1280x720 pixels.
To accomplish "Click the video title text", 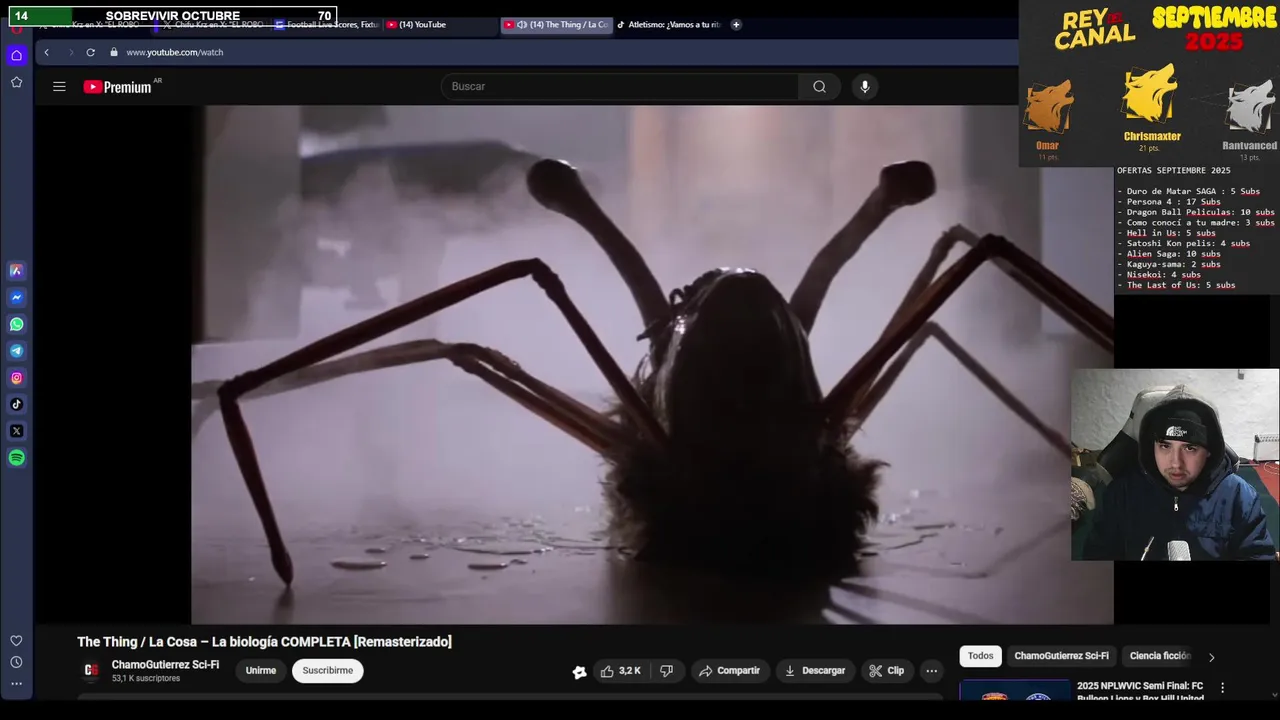I will 264,642.
